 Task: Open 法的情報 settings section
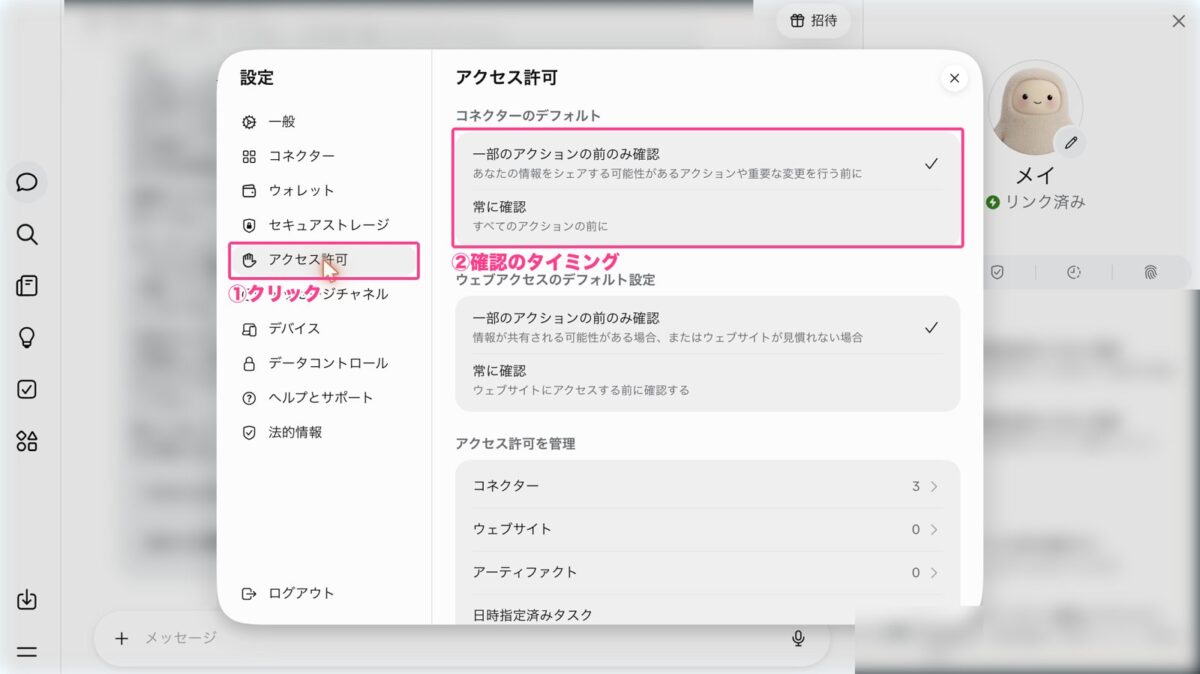324,433
